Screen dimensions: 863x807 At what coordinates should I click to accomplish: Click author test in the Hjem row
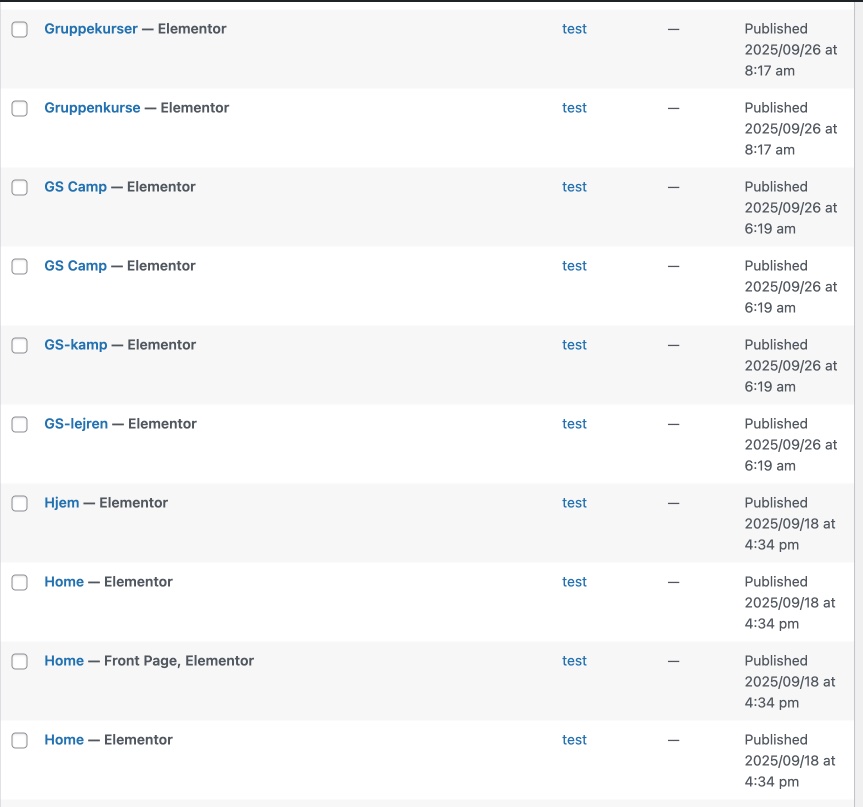(x=574, y=503)
